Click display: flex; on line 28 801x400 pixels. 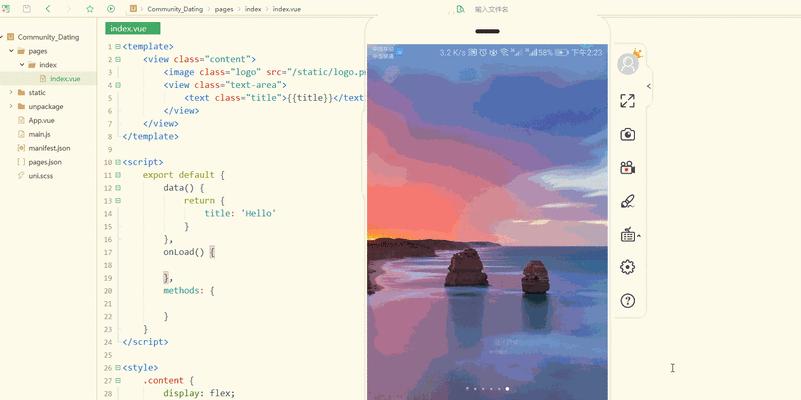click(x=199, y=393)
